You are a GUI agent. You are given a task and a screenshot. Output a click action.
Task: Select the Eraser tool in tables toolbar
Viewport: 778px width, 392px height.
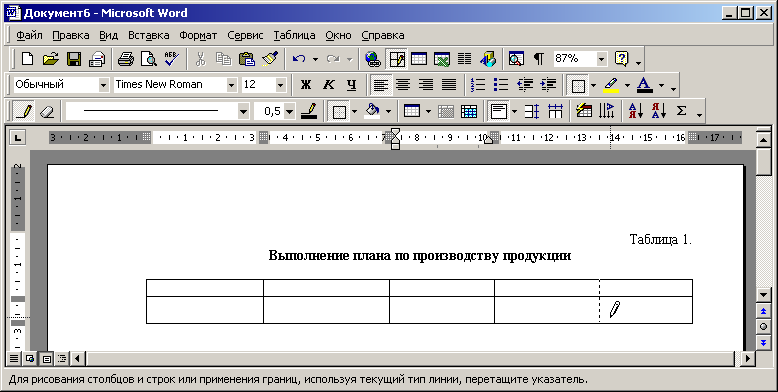[x=46, y=112]
